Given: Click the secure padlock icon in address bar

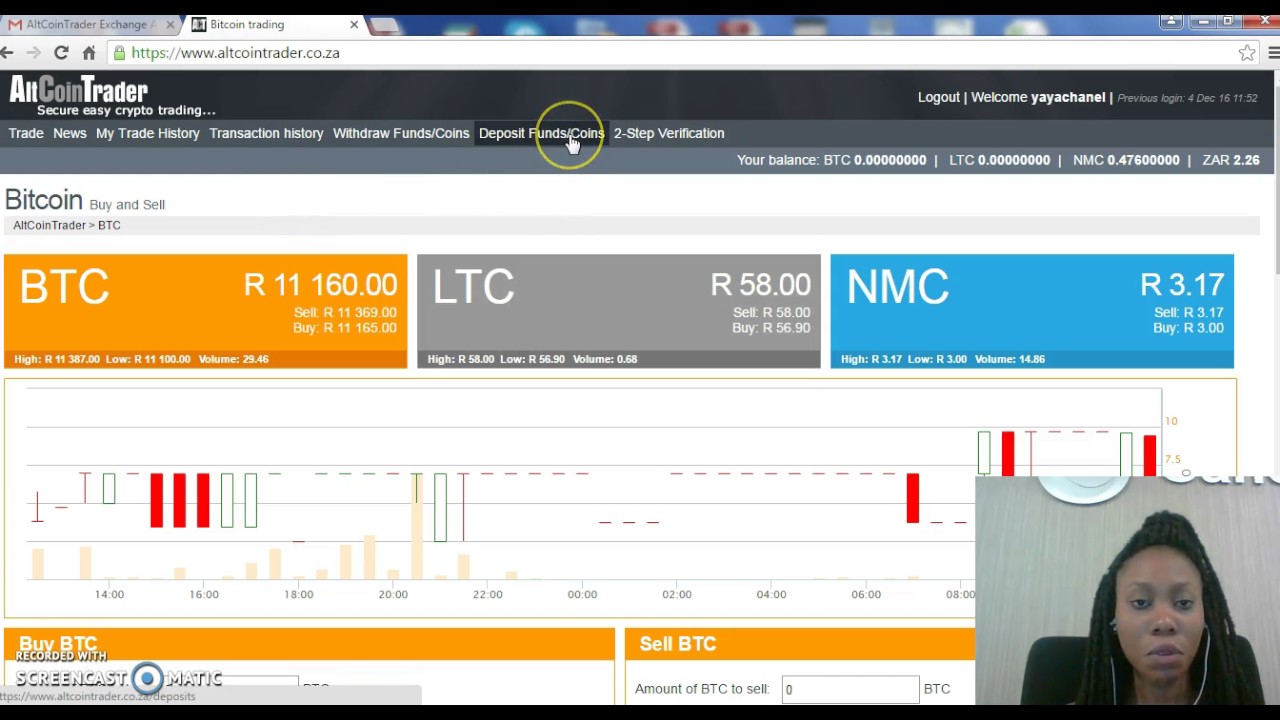Looking at the screenshot, I should click(120, 53).
